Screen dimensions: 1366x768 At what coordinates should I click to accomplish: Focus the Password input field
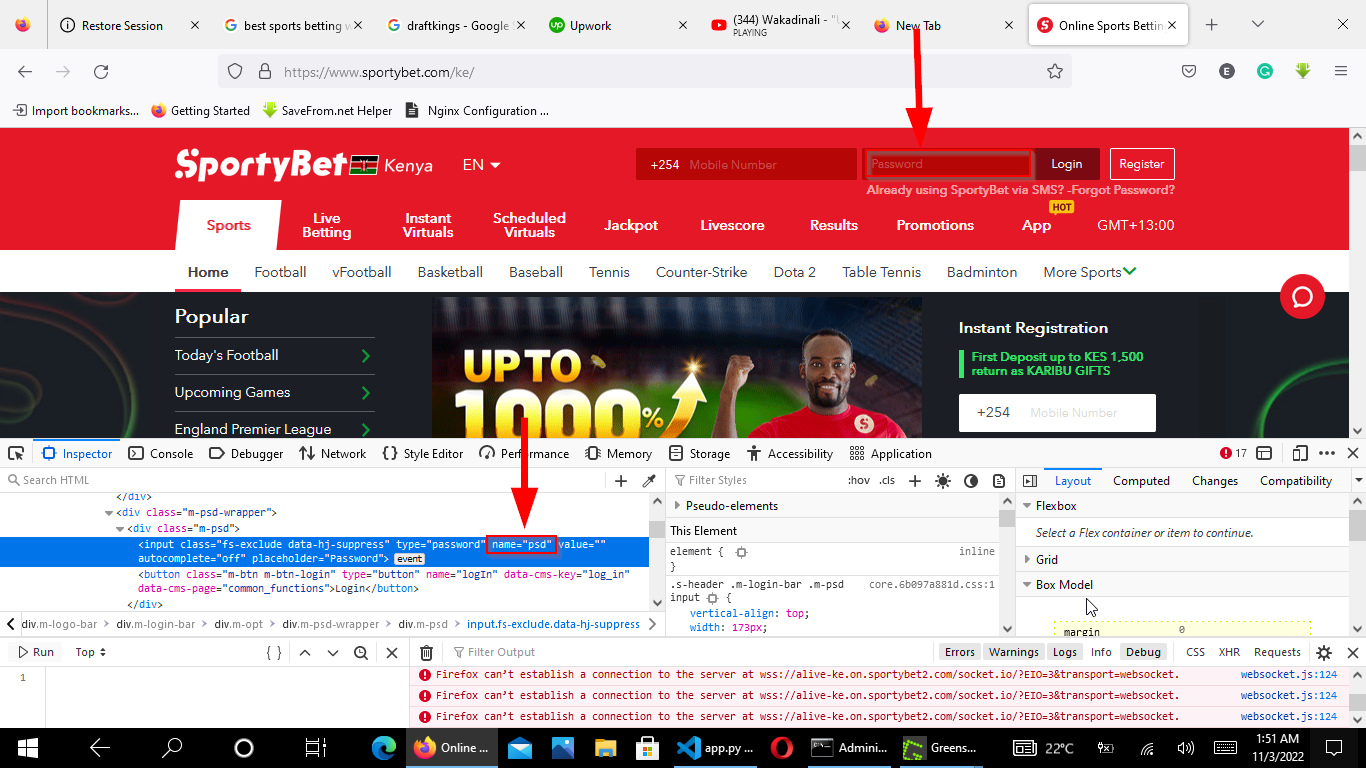point(949,164)
